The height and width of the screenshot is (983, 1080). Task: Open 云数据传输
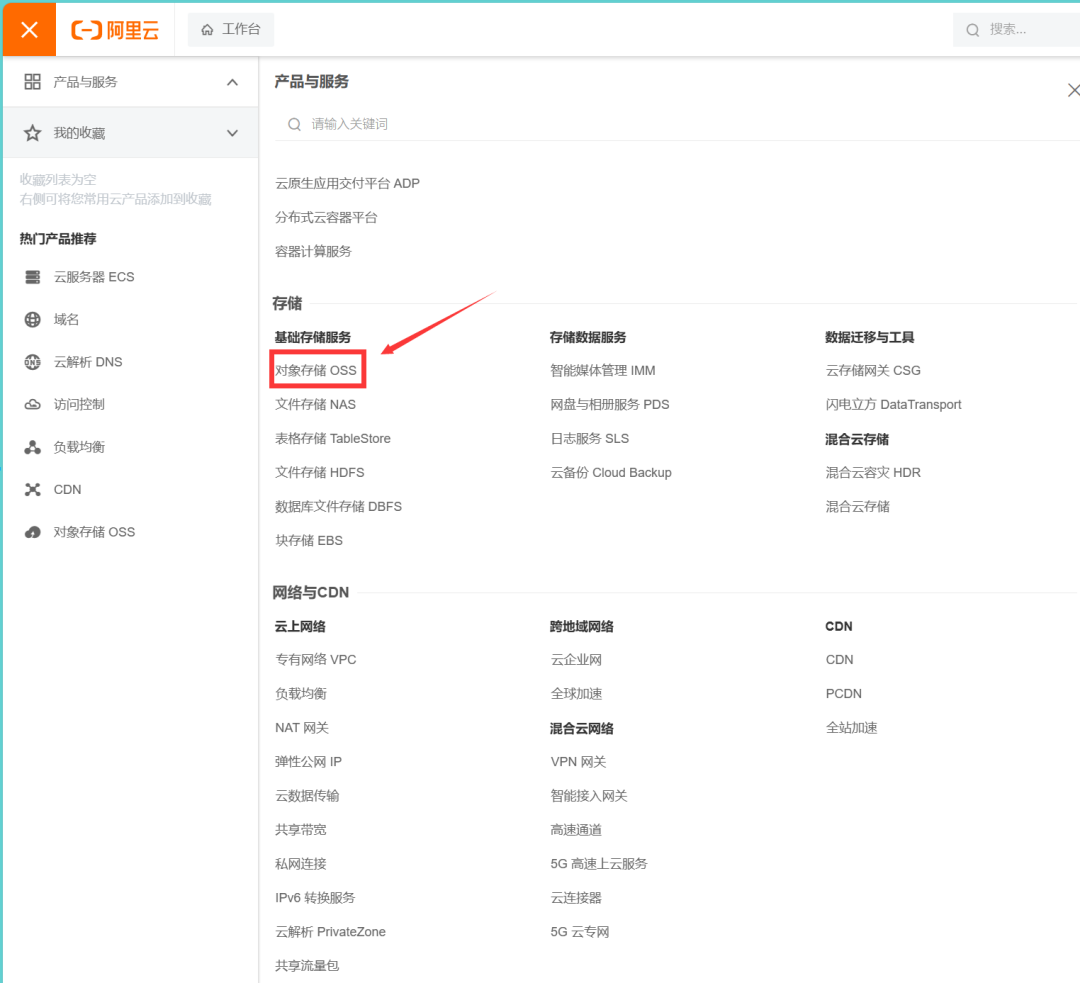(x=307, y=796)
